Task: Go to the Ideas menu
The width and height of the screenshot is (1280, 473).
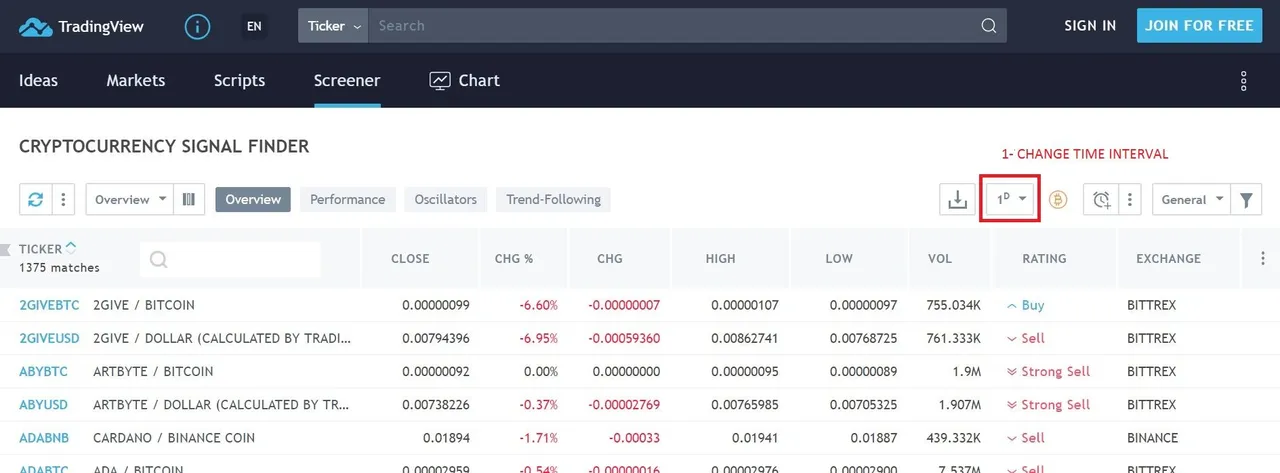Action: 39,81
